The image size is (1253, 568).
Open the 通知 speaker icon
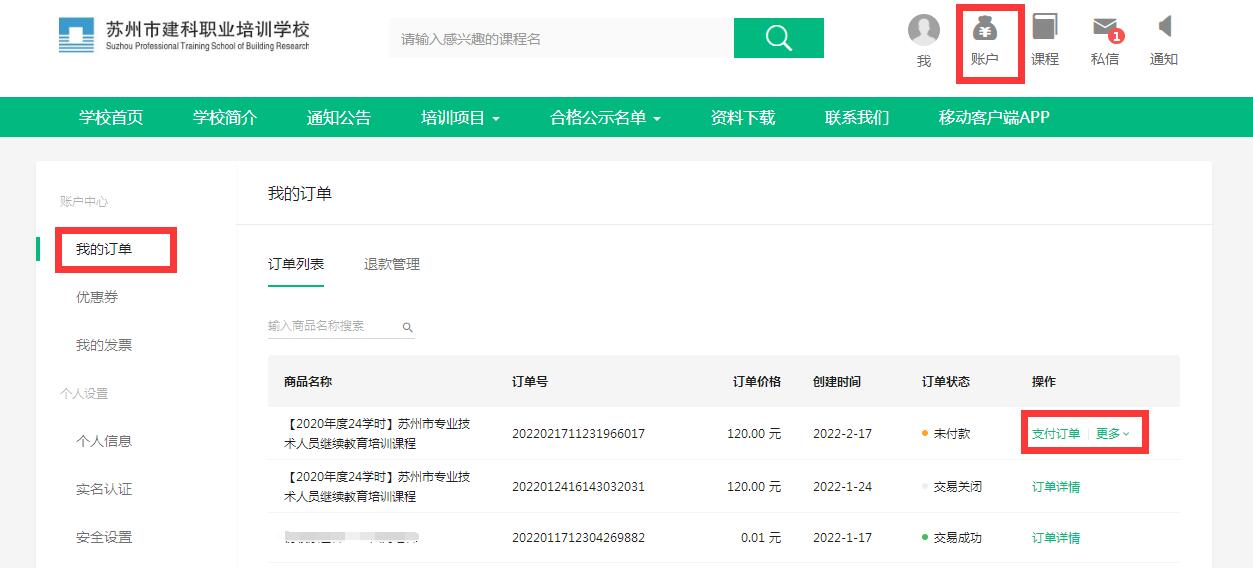pos(1164,28)
